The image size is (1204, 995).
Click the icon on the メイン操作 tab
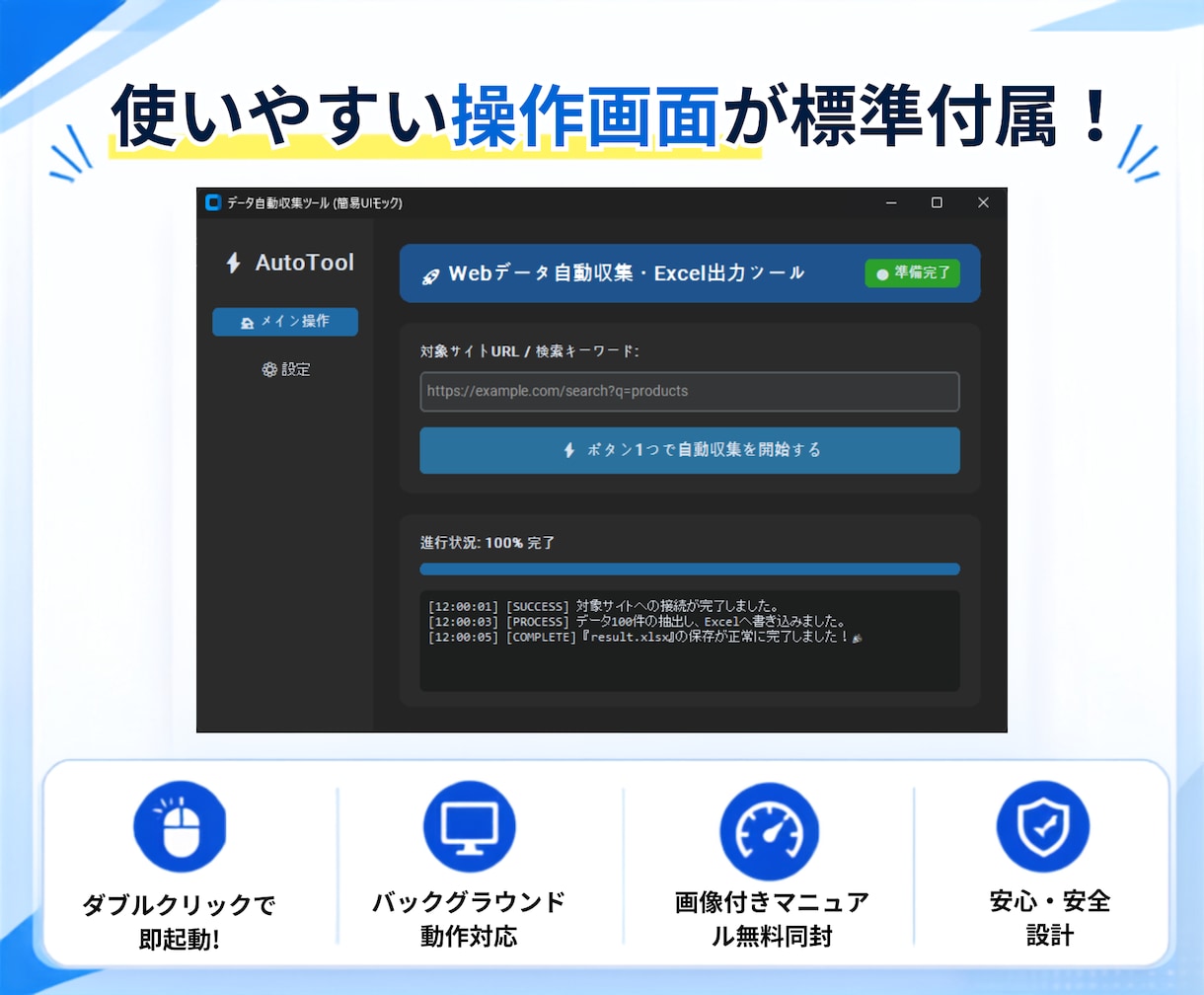coord(248,322)
